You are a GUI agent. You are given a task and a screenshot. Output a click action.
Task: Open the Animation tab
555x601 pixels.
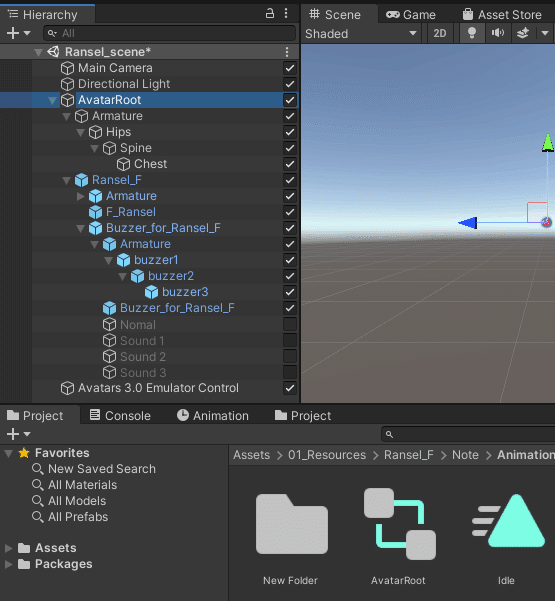coord(213,415)
